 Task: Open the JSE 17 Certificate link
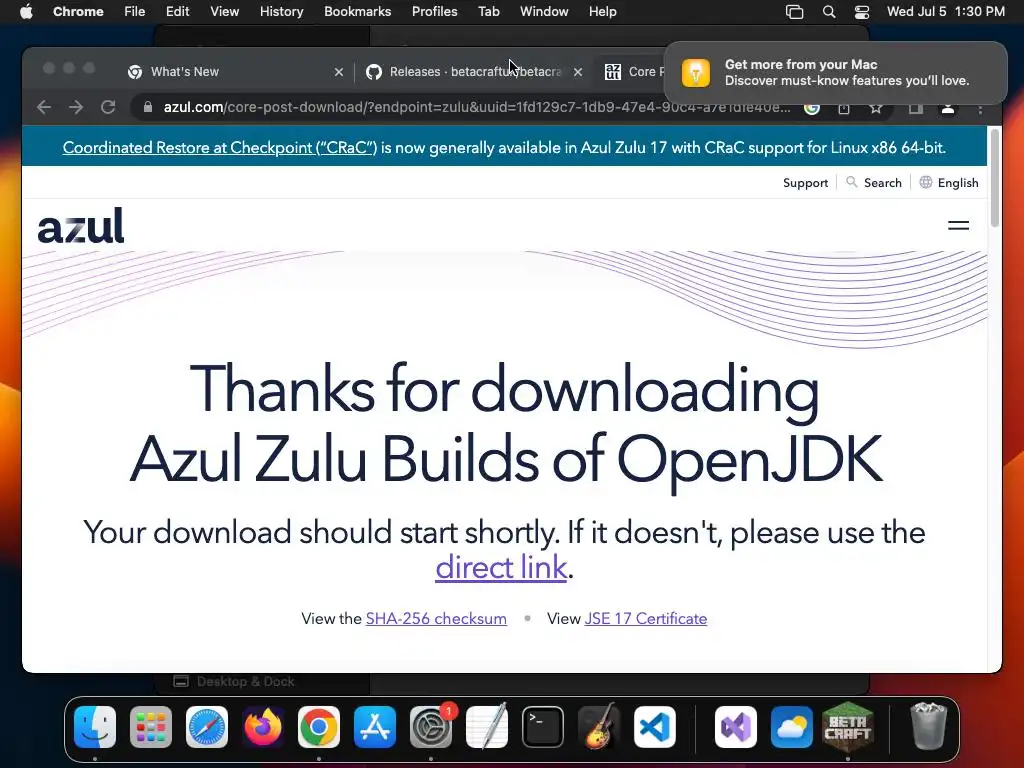pyautogui.click(x=645, y=618)
